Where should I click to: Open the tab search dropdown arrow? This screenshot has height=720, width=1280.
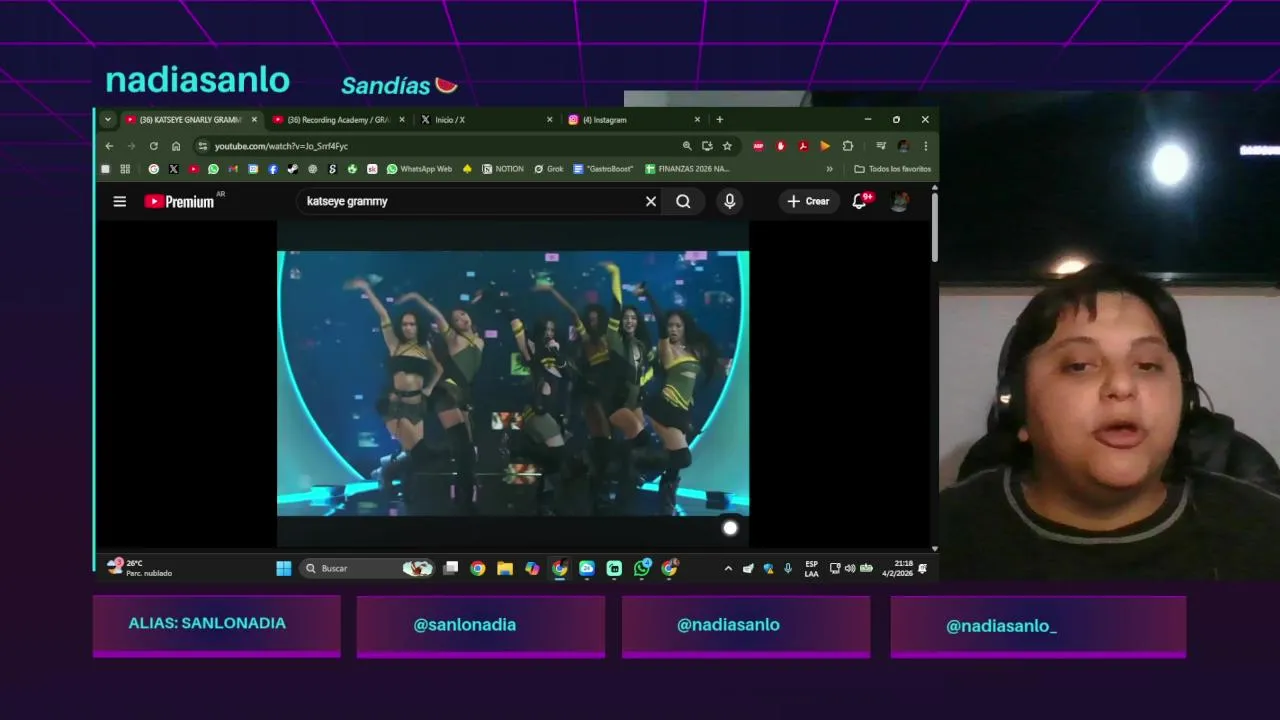pos(108,119)
